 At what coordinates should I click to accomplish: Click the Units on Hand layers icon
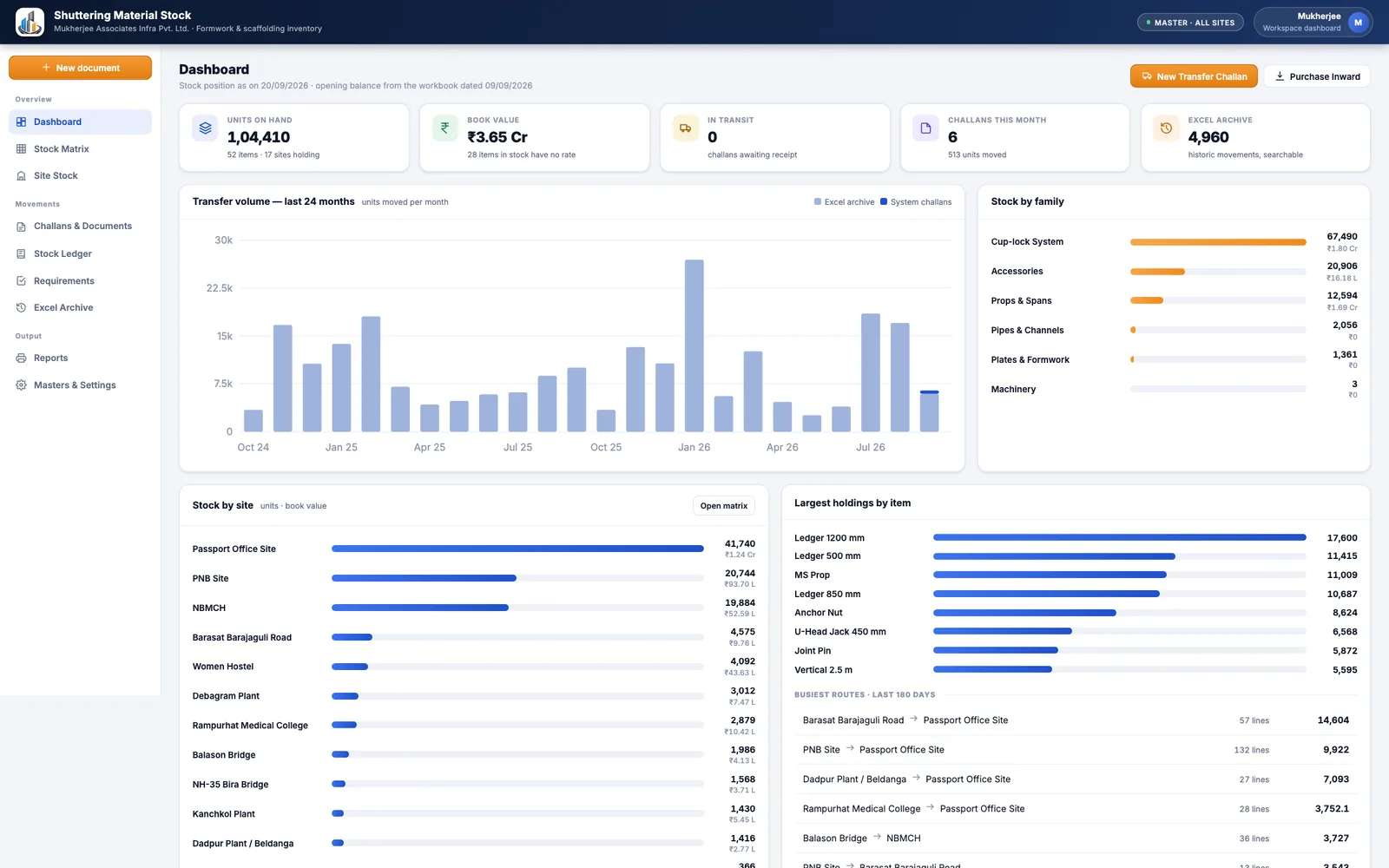tap(205, 128)
